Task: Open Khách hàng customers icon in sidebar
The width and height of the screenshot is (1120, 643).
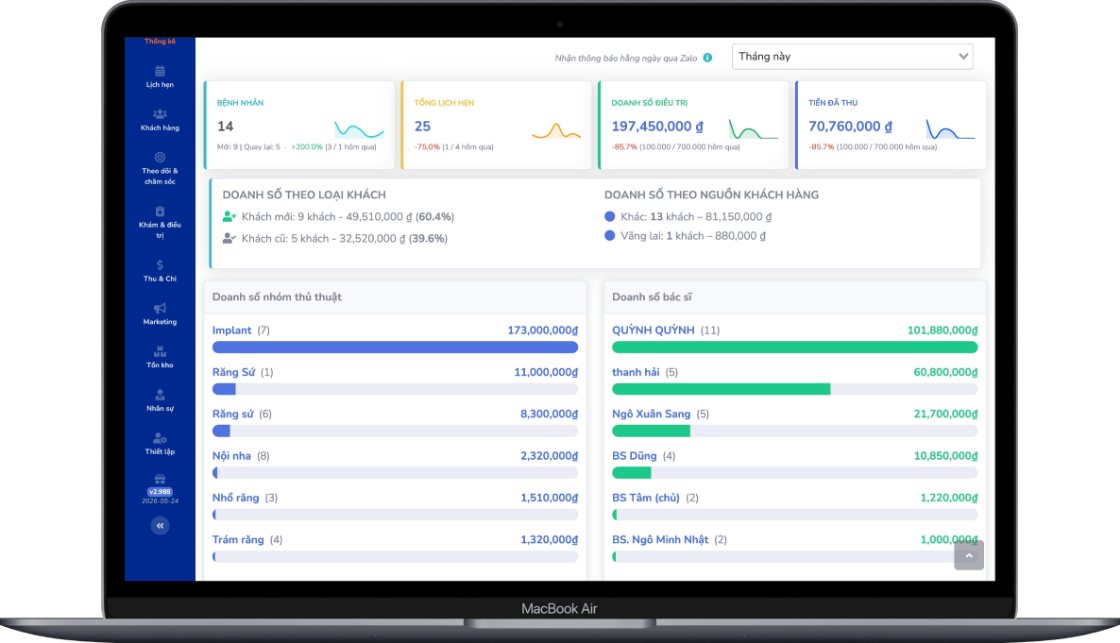Action: coord(160,114)
